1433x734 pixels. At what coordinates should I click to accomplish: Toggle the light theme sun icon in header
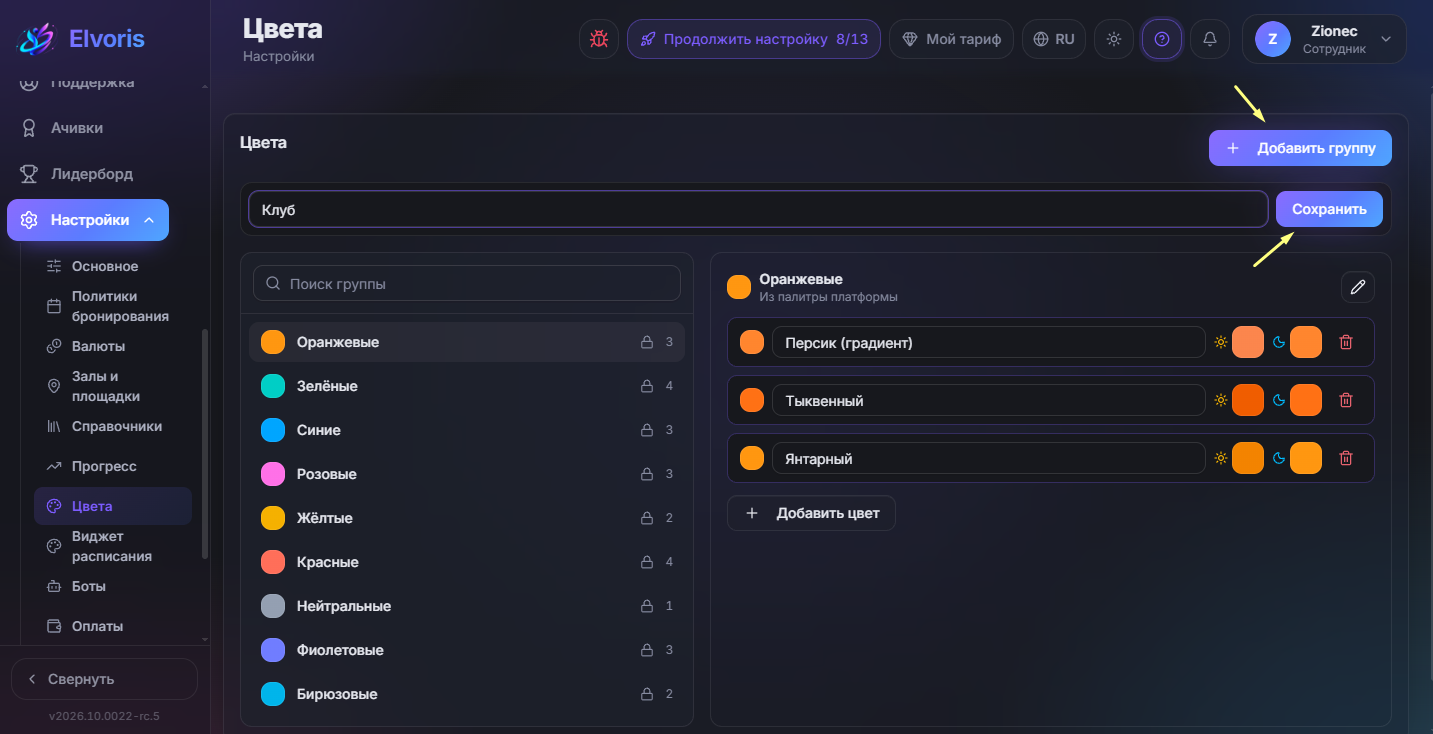coord(1114,39)
